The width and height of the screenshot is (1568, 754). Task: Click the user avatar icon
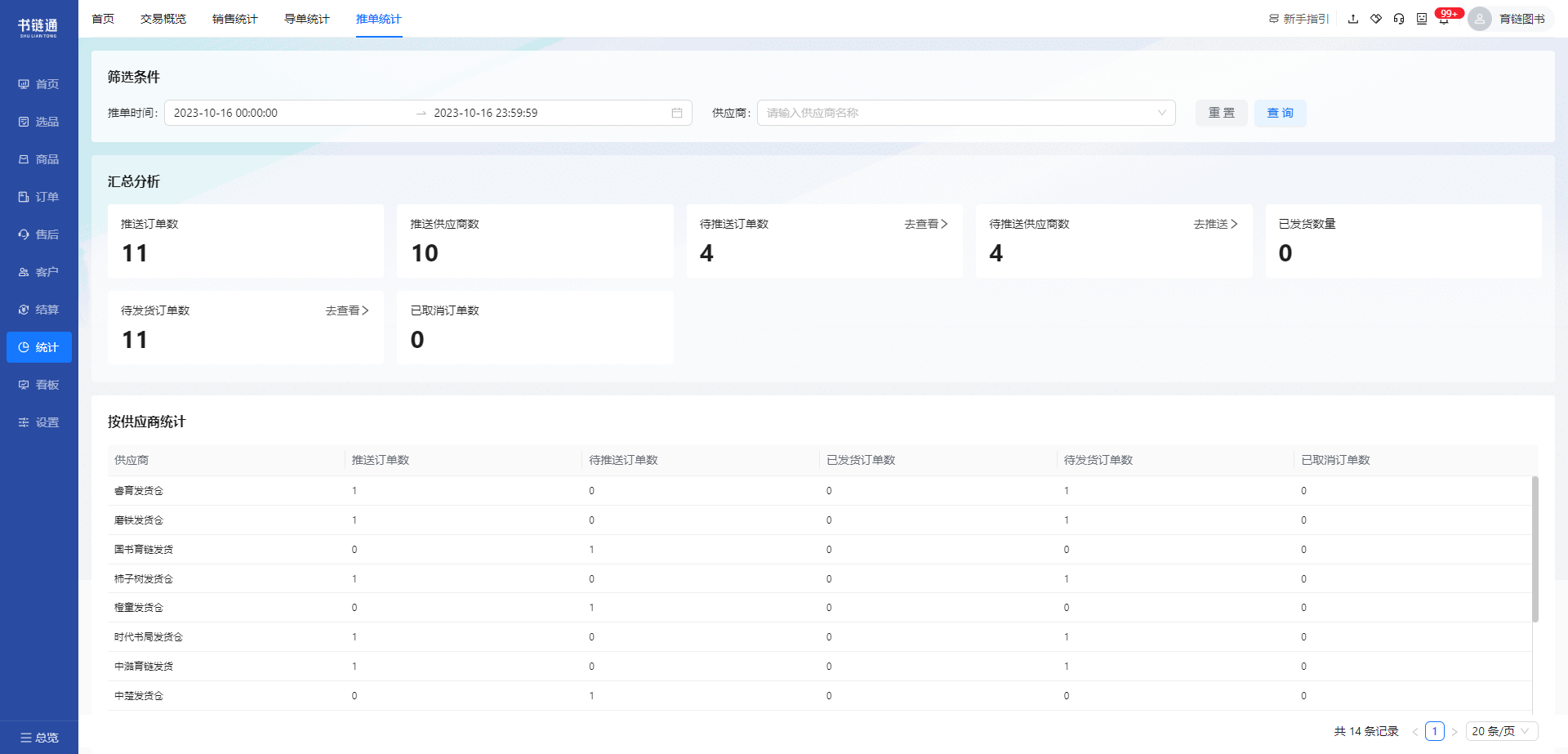click(x=1480, y=19)
